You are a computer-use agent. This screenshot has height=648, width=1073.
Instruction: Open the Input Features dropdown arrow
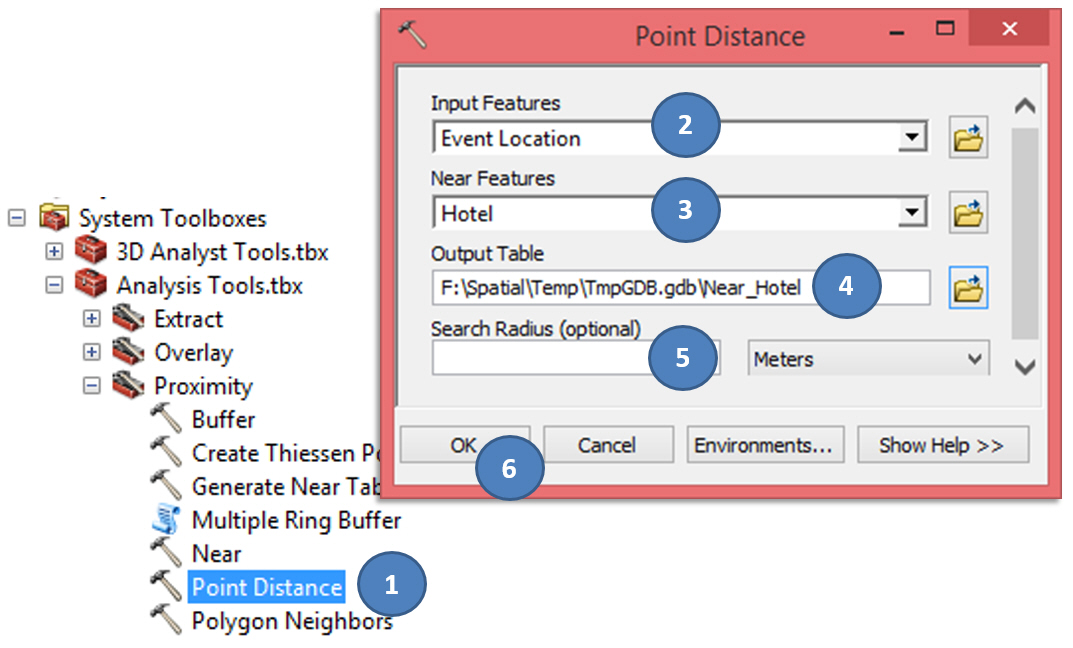coord(912,138)
